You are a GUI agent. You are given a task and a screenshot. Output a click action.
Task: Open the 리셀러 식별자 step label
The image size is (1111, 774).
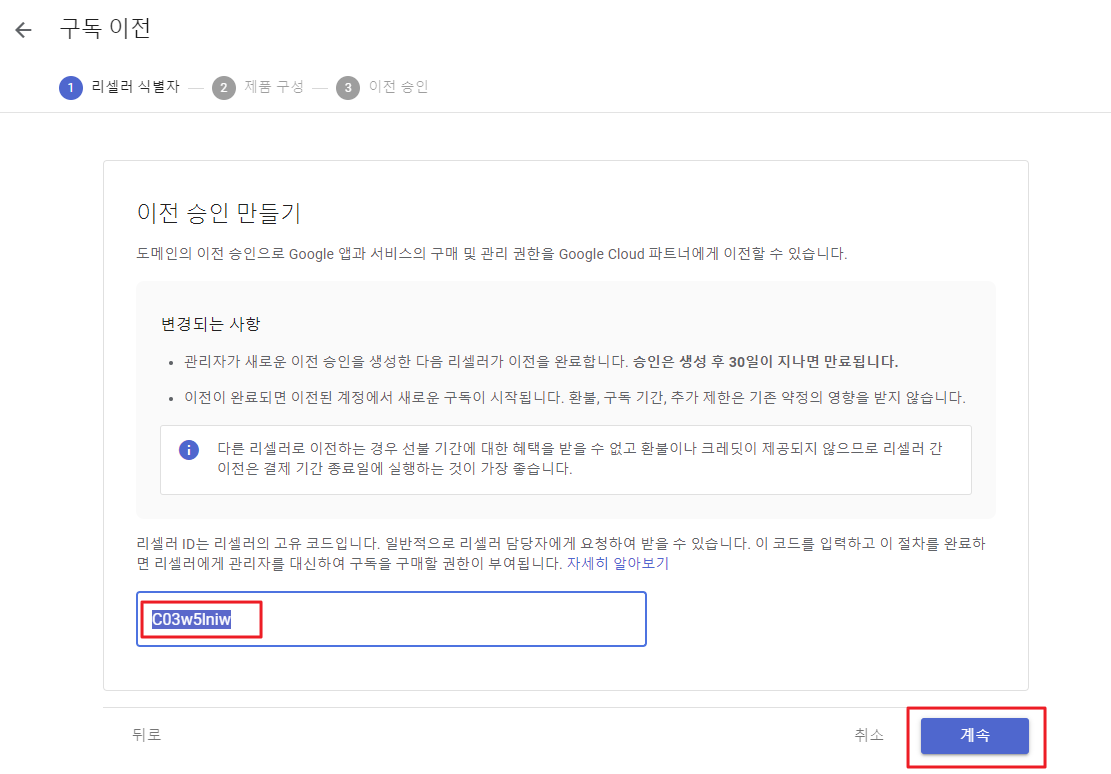(135, 86)
